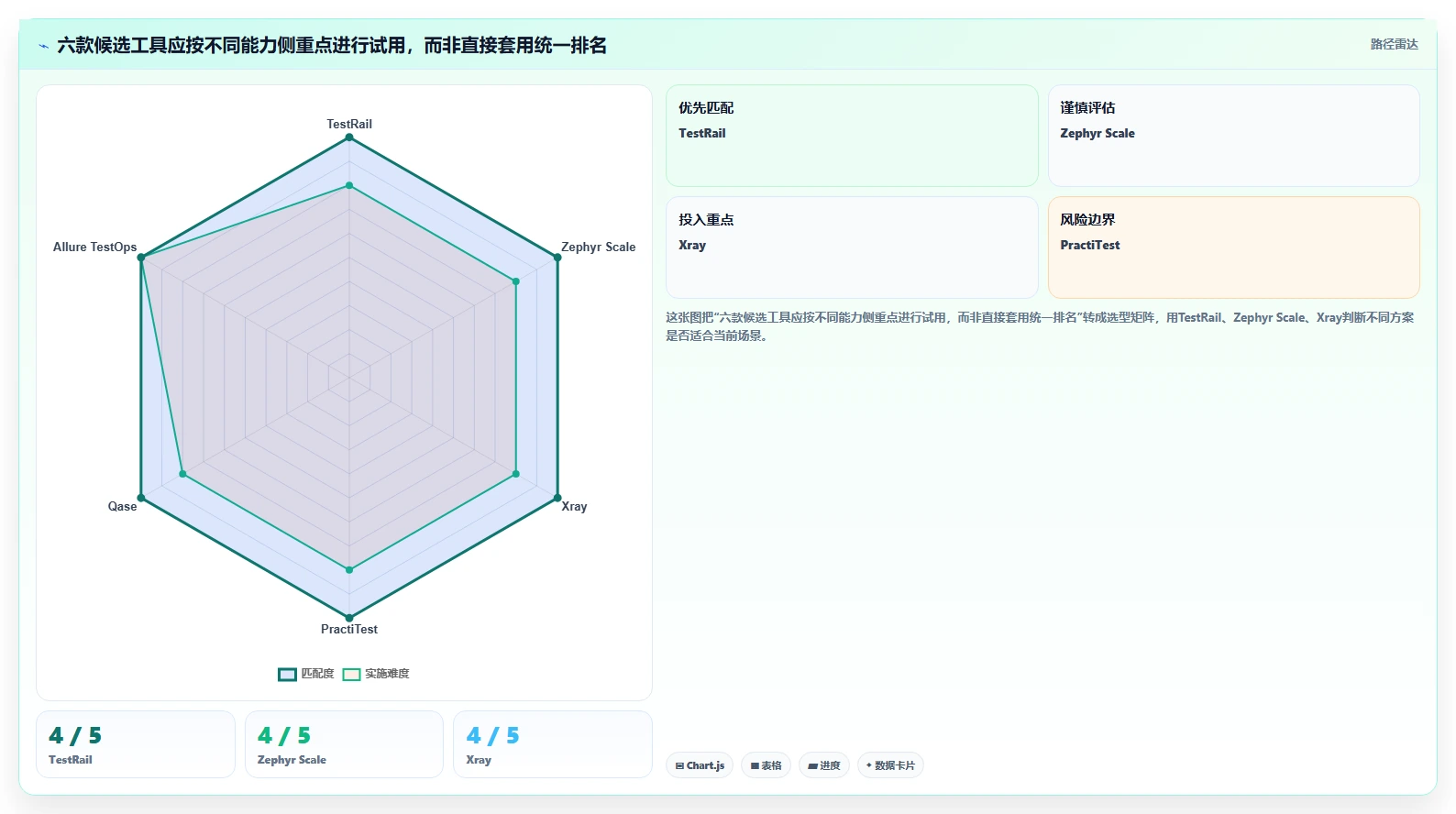Screen dimensions: 1456x814
Task: Click the outer Zephyr Scale data point
Action: tap(557, 258)
